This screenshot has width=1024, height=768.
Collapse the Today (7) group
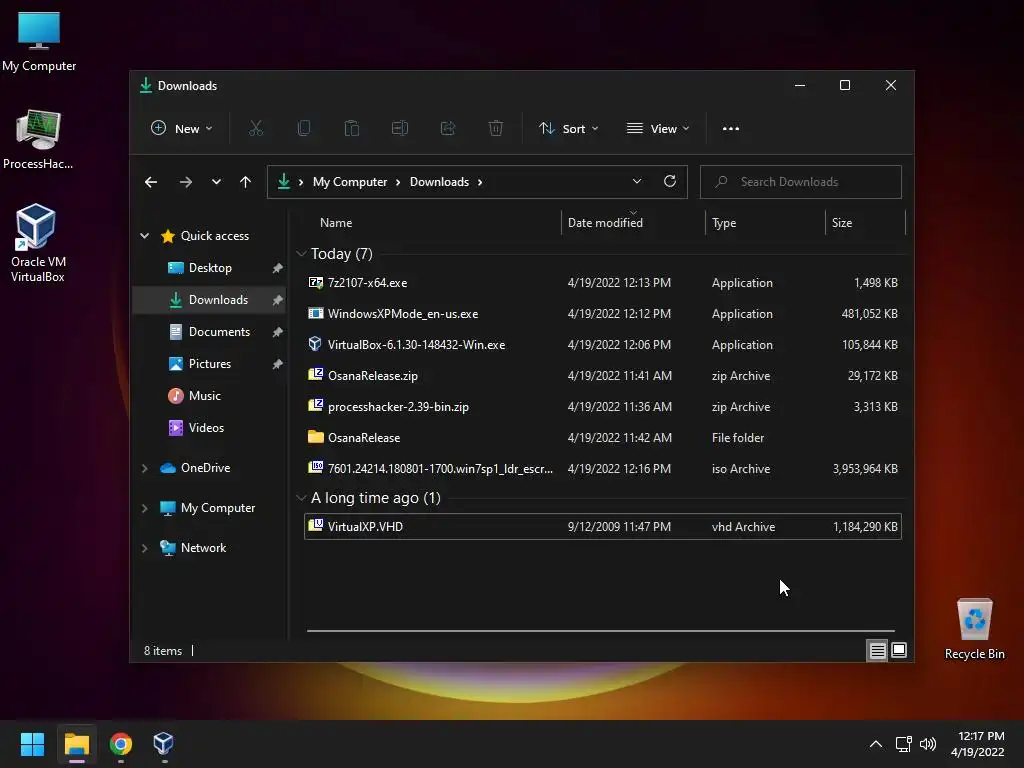click(301, 253)
